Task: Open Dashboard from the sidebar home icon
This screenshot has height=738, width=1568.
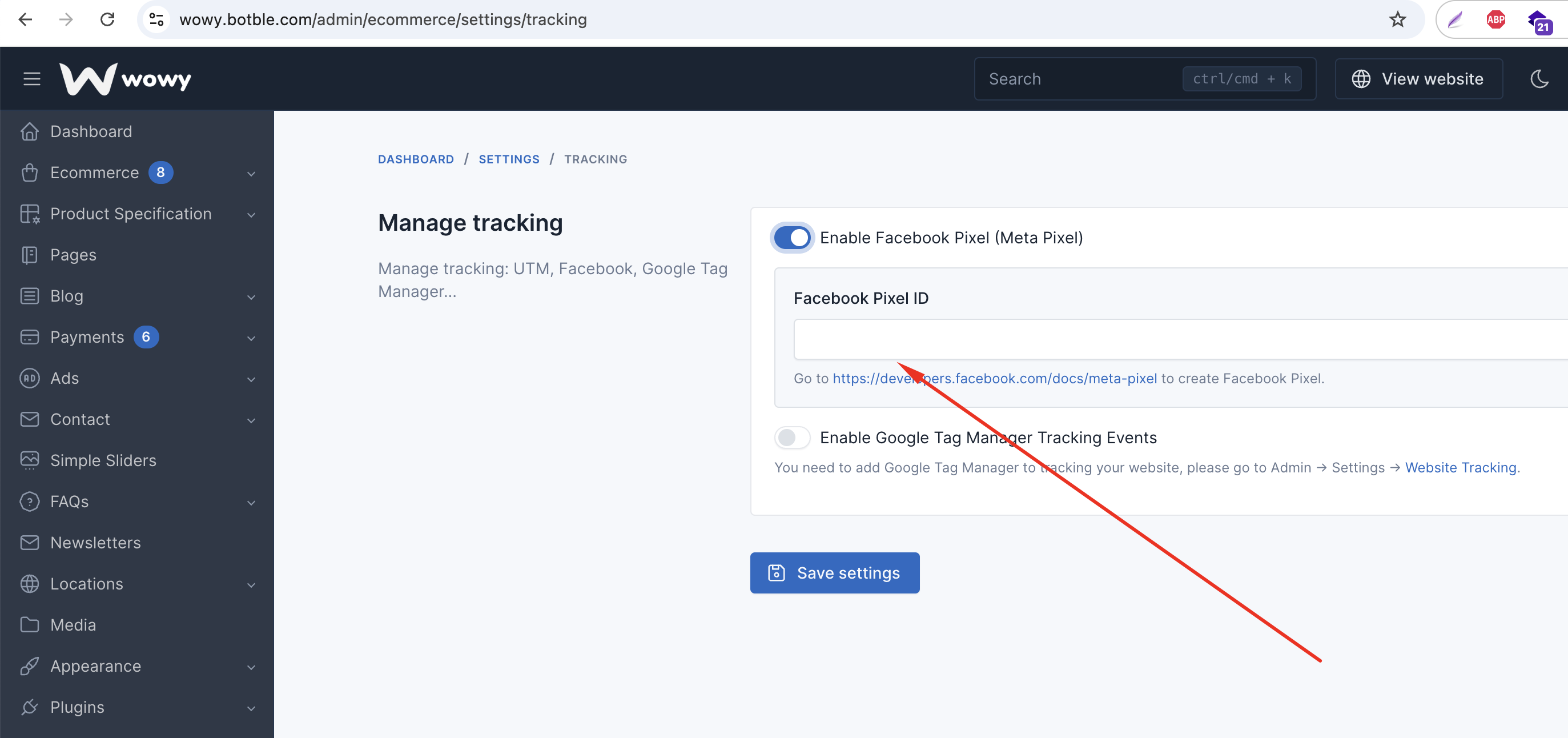Action: pyautogui.click(x=29, y=131)
